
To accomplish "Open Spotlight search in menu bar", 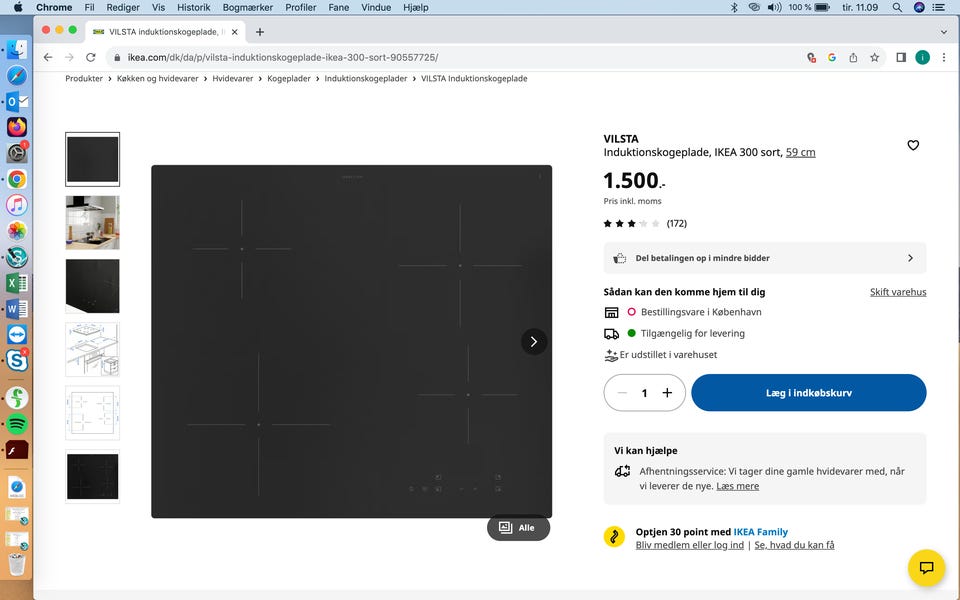I will pos(897,7).
